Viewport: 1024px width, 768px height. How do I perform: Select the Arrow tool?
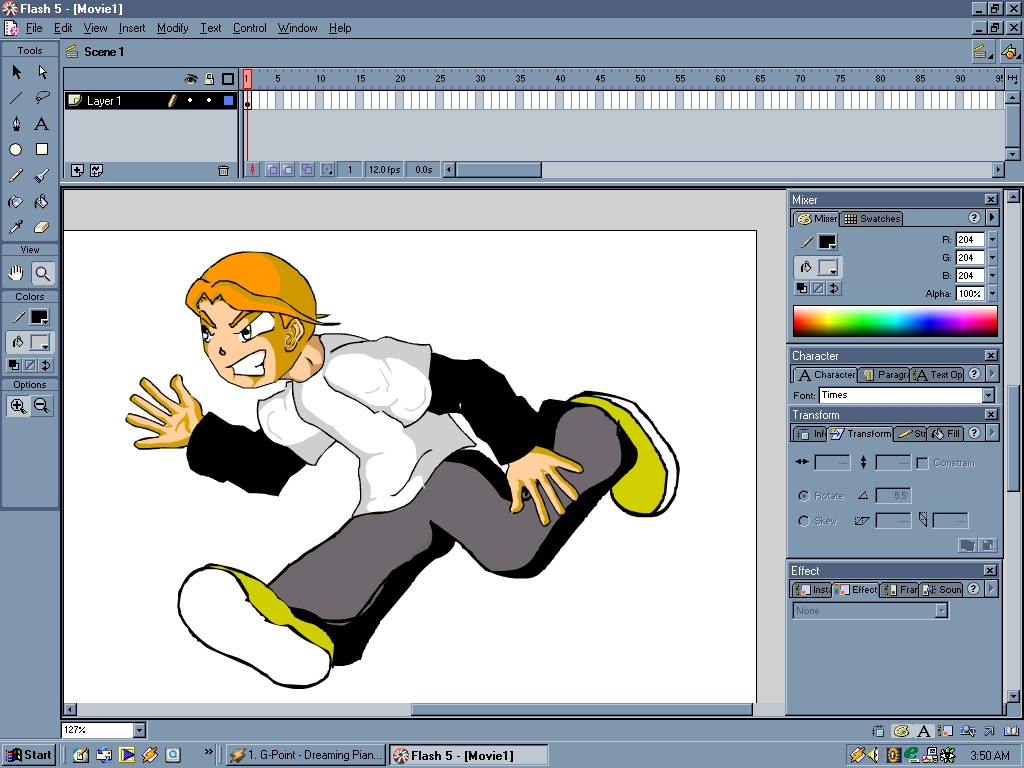click(16, 72)
